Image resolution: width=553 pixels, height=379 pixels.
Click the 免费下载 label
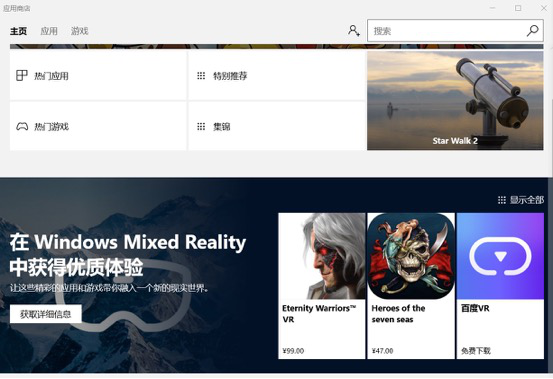click(x=476, y=351)
